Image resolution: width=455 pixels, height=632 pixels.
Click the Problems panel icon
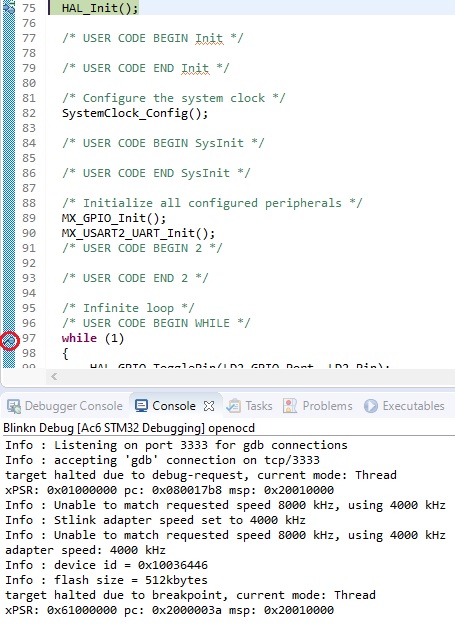[290, 406]
